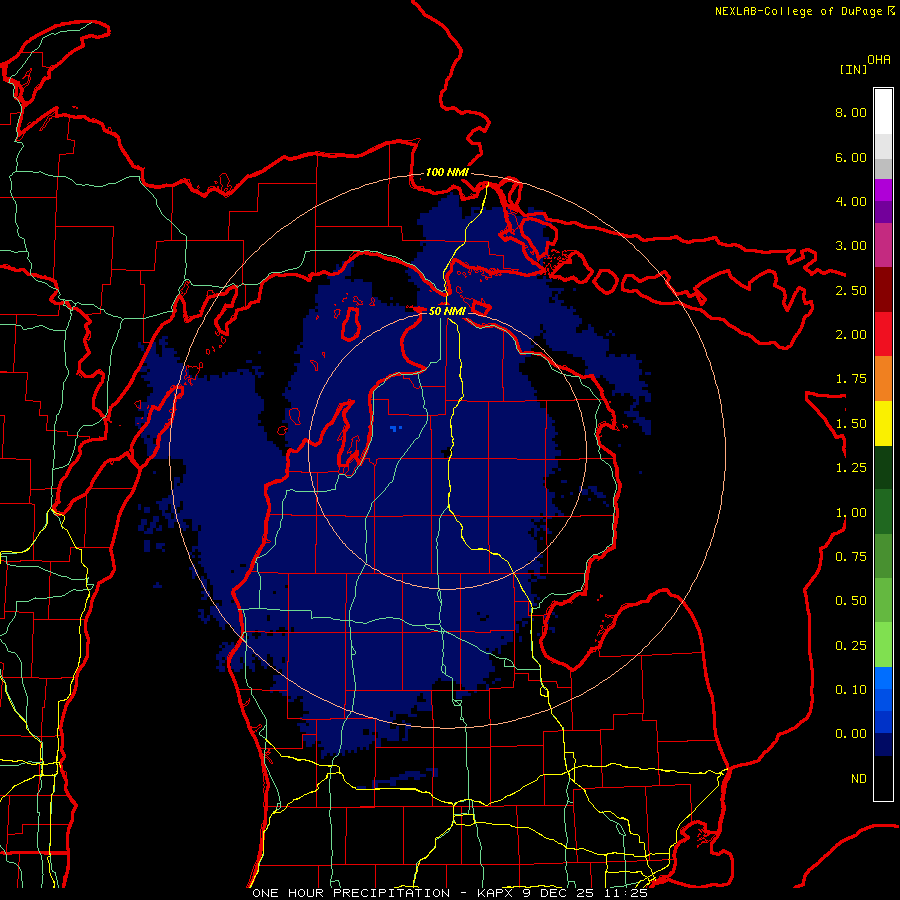Click the 0.50 legend value
This screenshot has width=900, height=900.
(851, 601)
